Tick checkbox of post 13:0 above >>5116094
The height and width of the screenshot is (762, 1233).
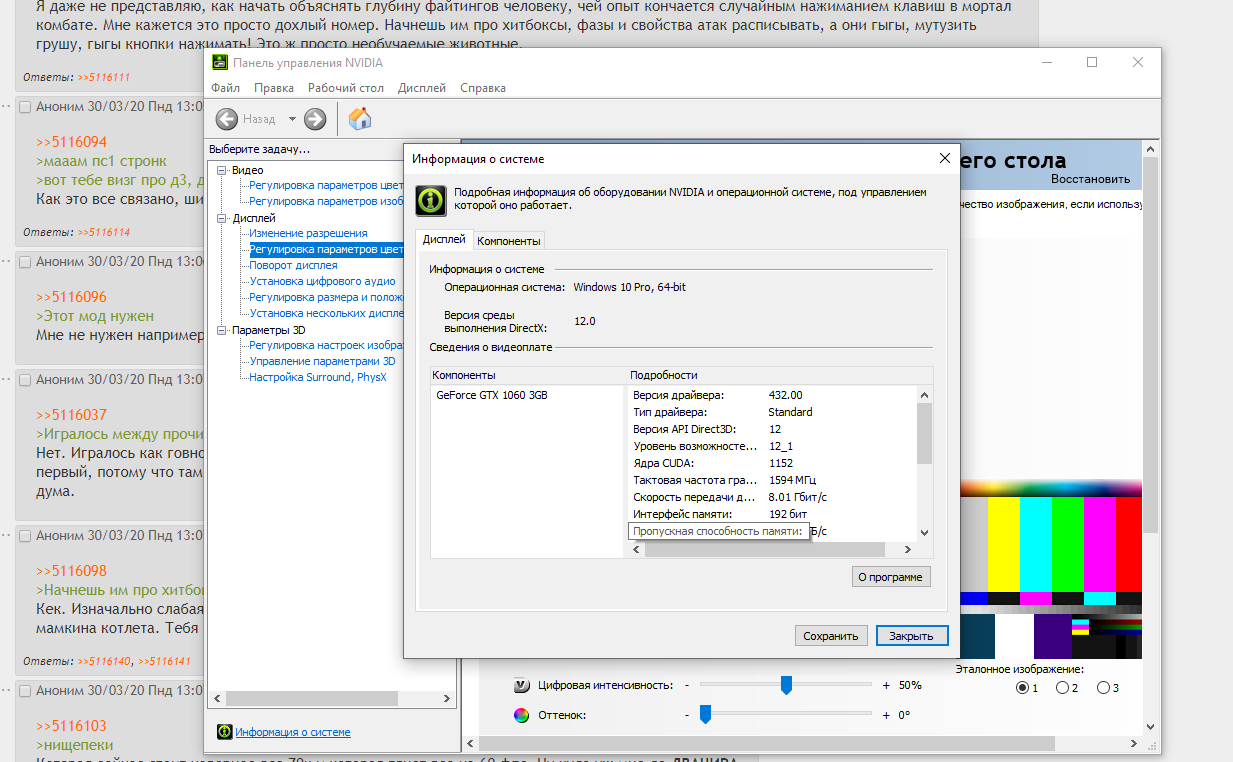[x=25, y=107]
